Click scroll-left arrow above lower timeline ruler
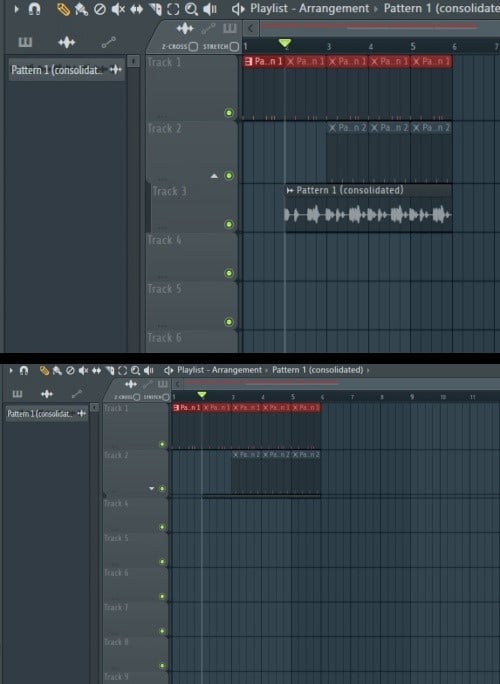 coord(177,384)
